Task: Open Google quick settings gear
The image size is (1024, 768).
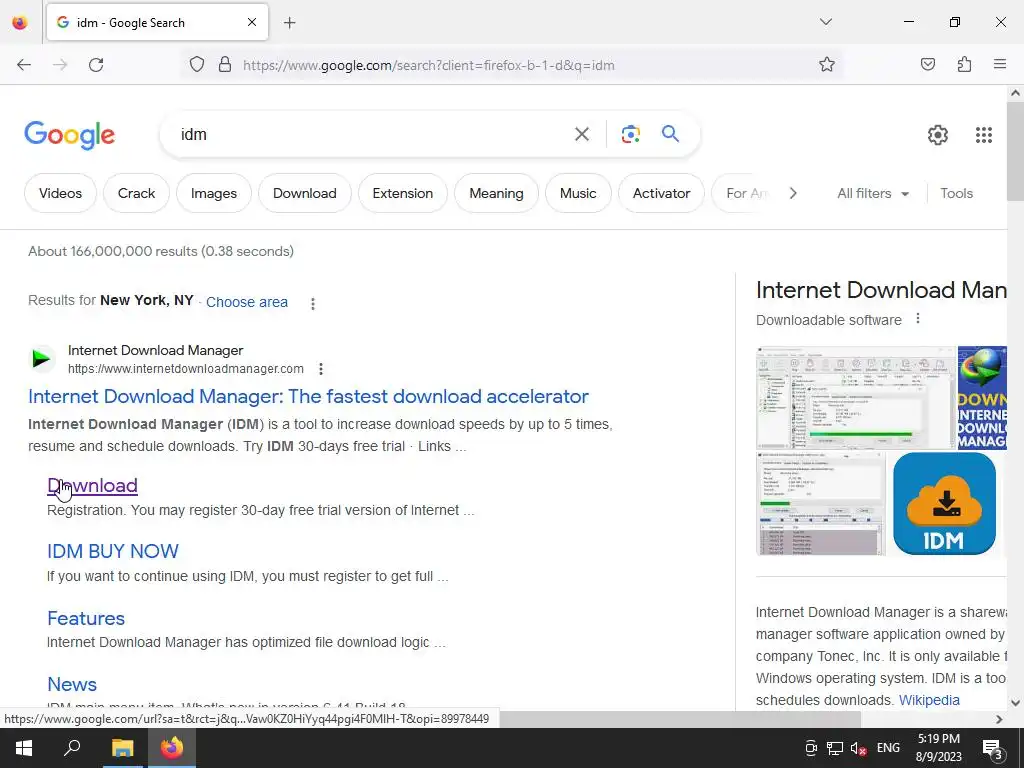Action: tap(938, 135)
